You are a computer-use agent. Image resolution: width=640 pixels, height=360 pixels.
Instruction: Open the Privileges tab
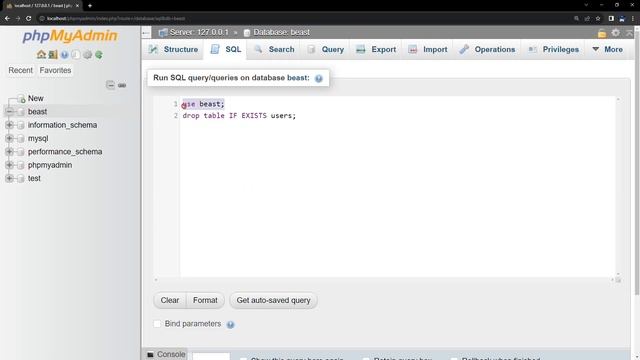(554, 49)
